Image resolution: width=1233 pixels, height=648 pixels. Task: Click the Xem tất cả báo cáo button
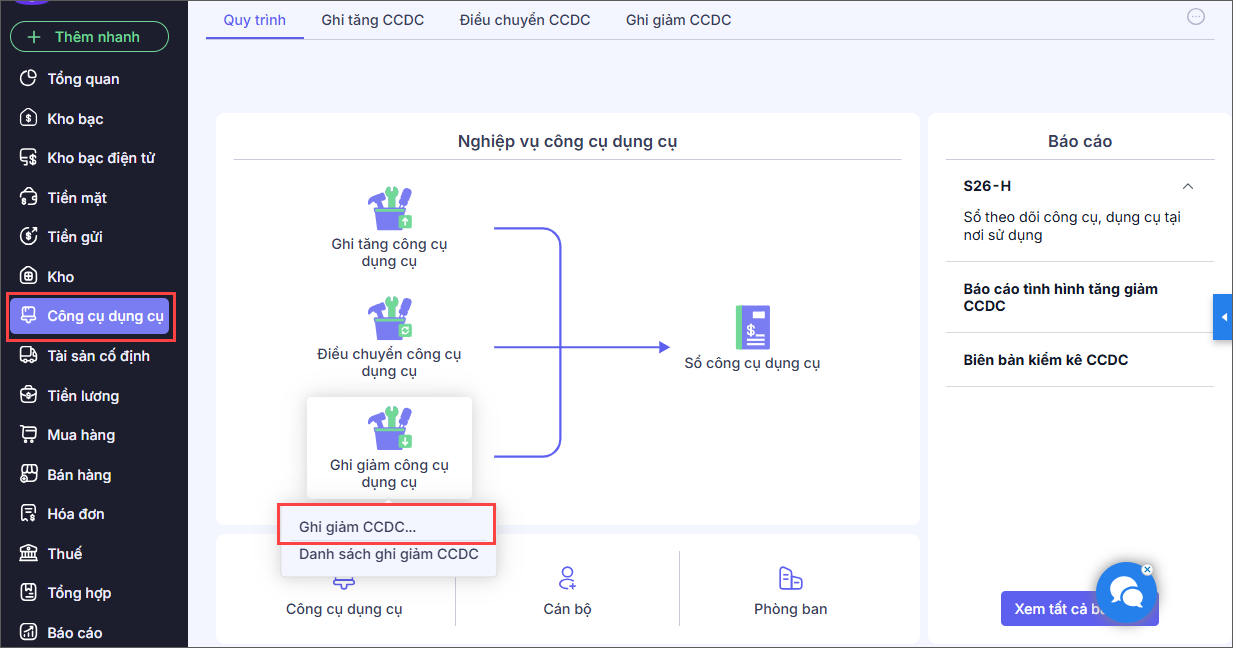tap(1058, 609)
